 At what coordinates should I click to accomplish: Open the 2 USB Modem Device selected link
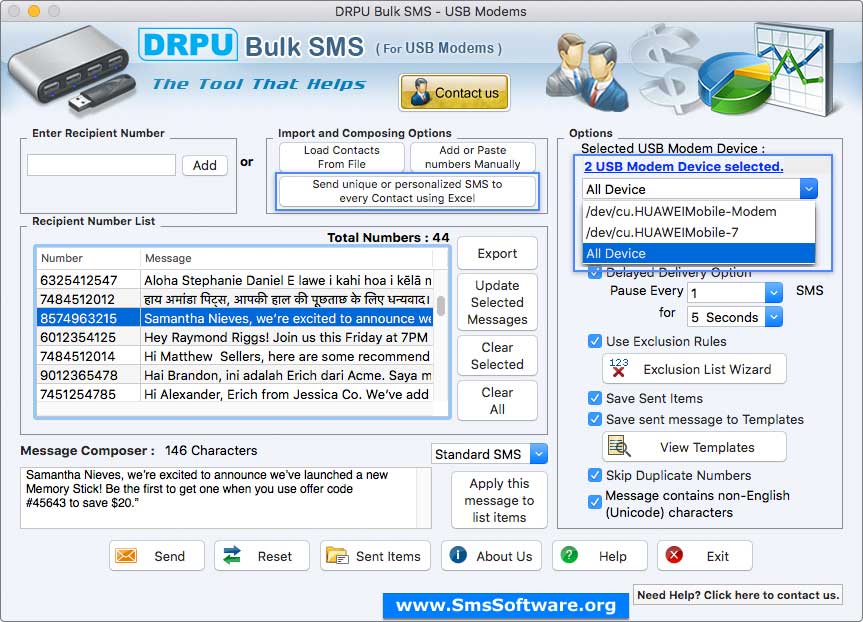[684, 166]
